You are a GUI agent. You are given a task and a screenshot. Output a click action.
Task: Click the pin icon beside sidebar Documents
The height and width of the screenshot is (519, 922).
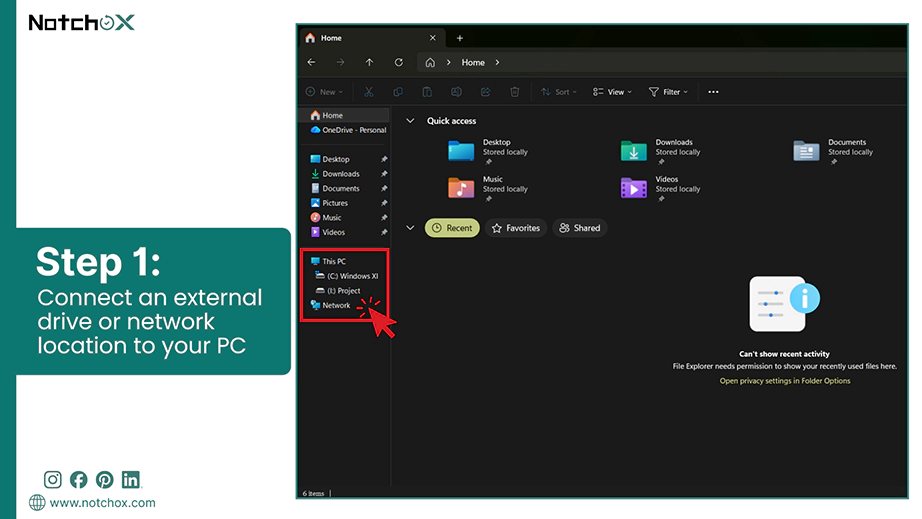point(384,189)
